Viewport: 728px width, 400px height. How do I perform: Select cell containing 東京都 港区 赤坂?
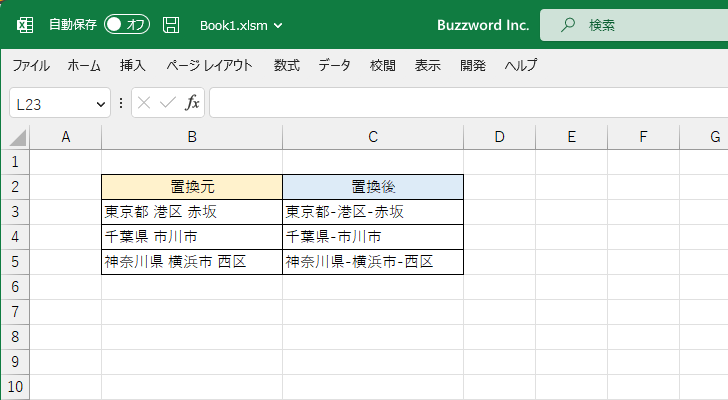[x=192, y=212]
